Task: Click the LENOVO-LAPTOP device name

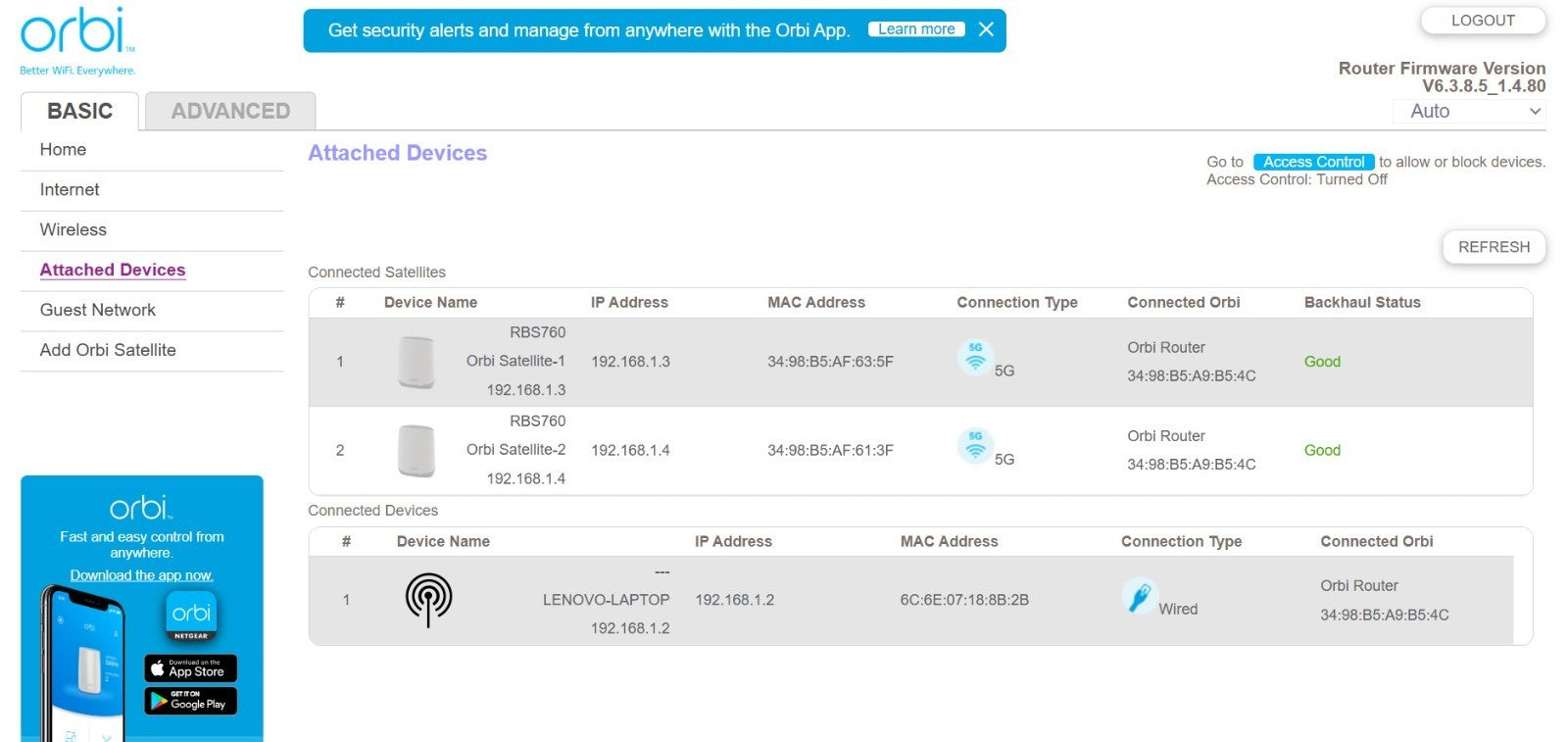Action: coord(607,600)
